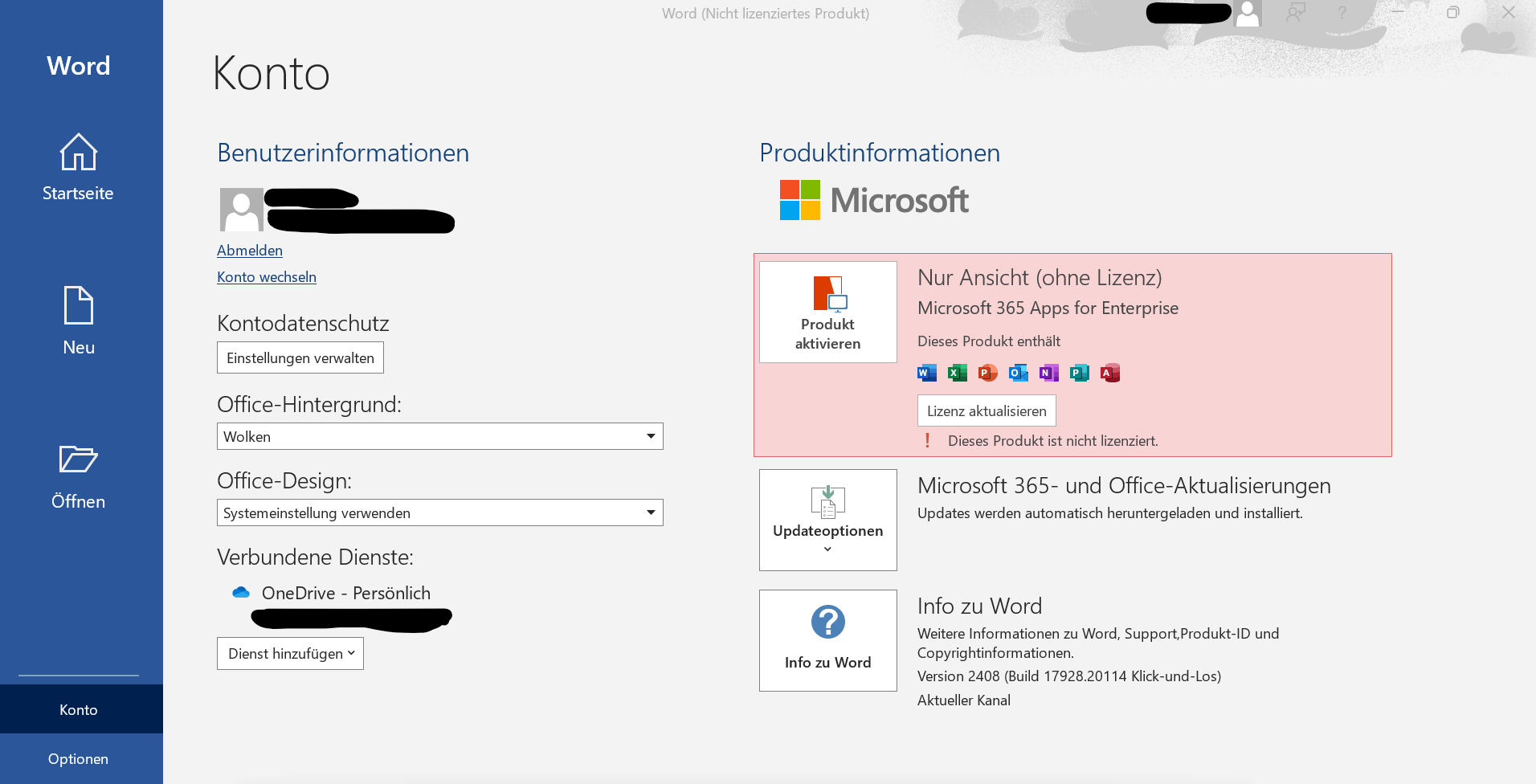This screenshot has width=1536, height=784.
Task: Click the Lizenz aktualisieren button
Action: tap(987, 410)
